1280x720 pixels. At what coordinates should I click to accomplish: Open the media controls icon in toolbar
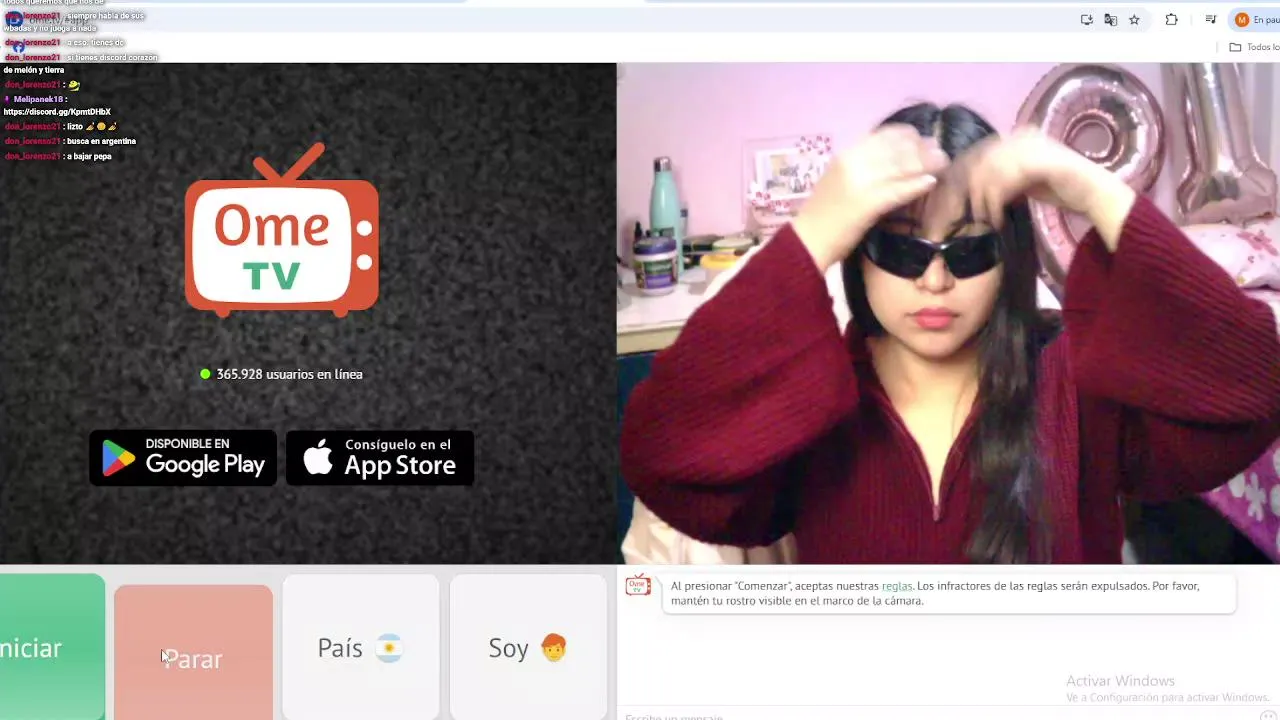(1210, 19)
